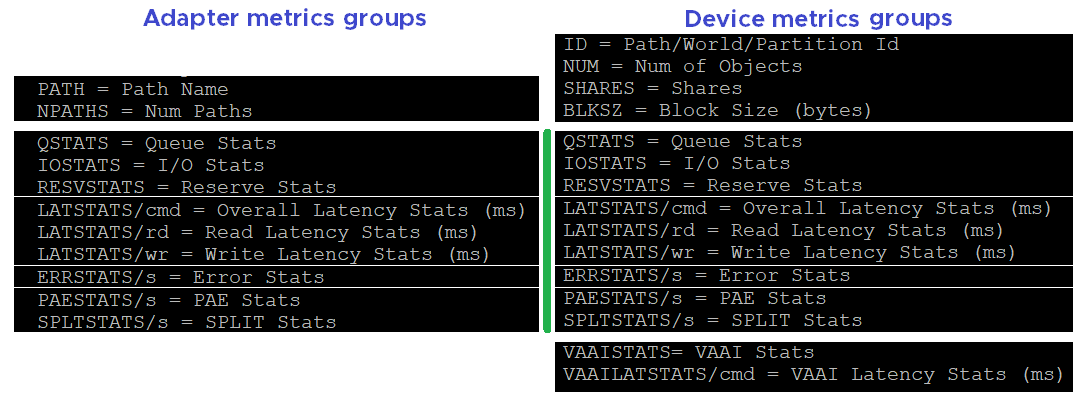Click 'RESVSTATS = Reserve Stats' in Adapter groups
Image resolution: width=1085 pixels, height=401 pixels.
pyautogui.click(x=187, y=187)
